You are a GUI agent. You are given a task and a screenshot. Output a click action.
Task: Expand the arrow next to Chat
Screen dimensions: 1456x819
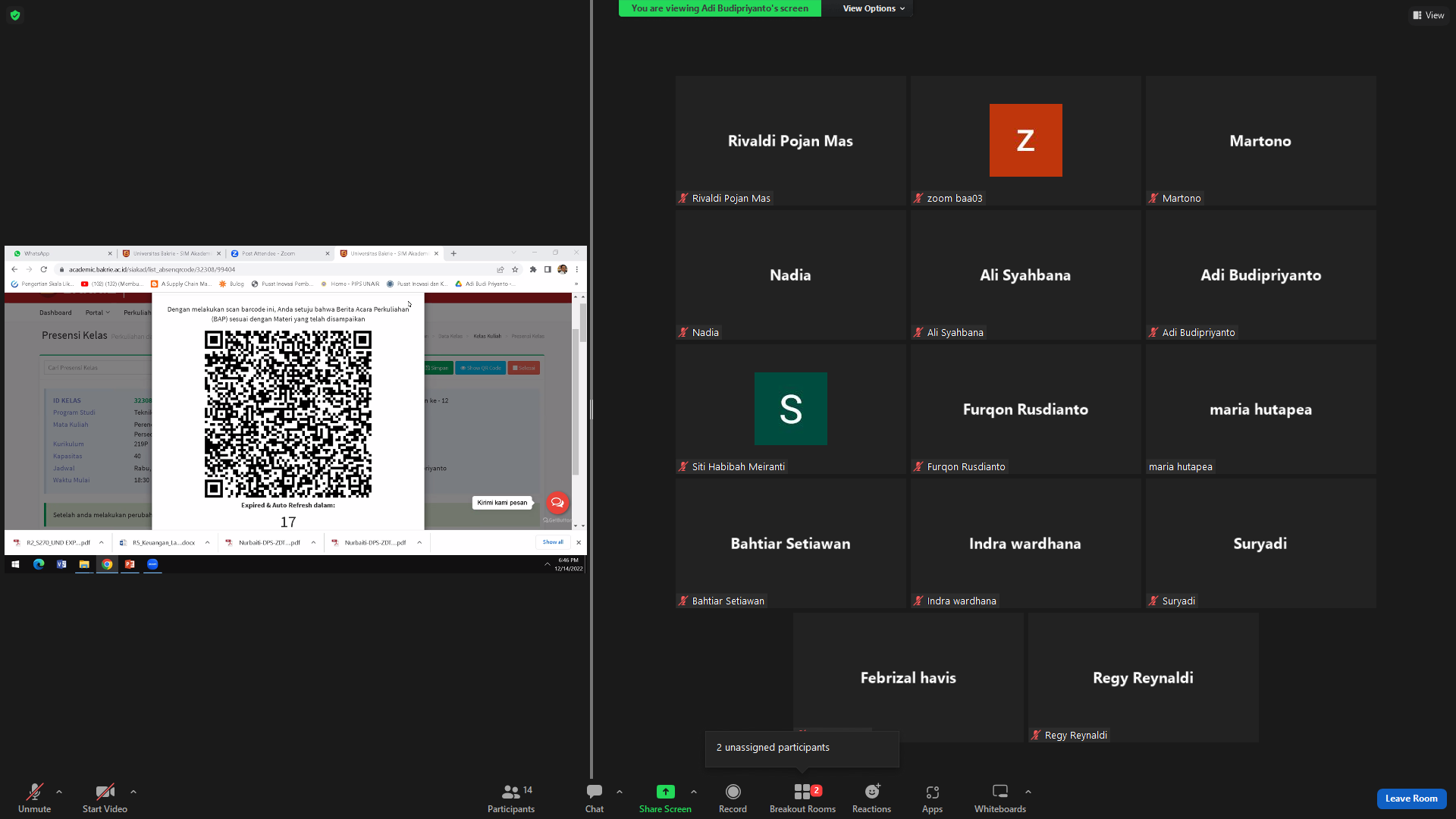coord(620,792)
